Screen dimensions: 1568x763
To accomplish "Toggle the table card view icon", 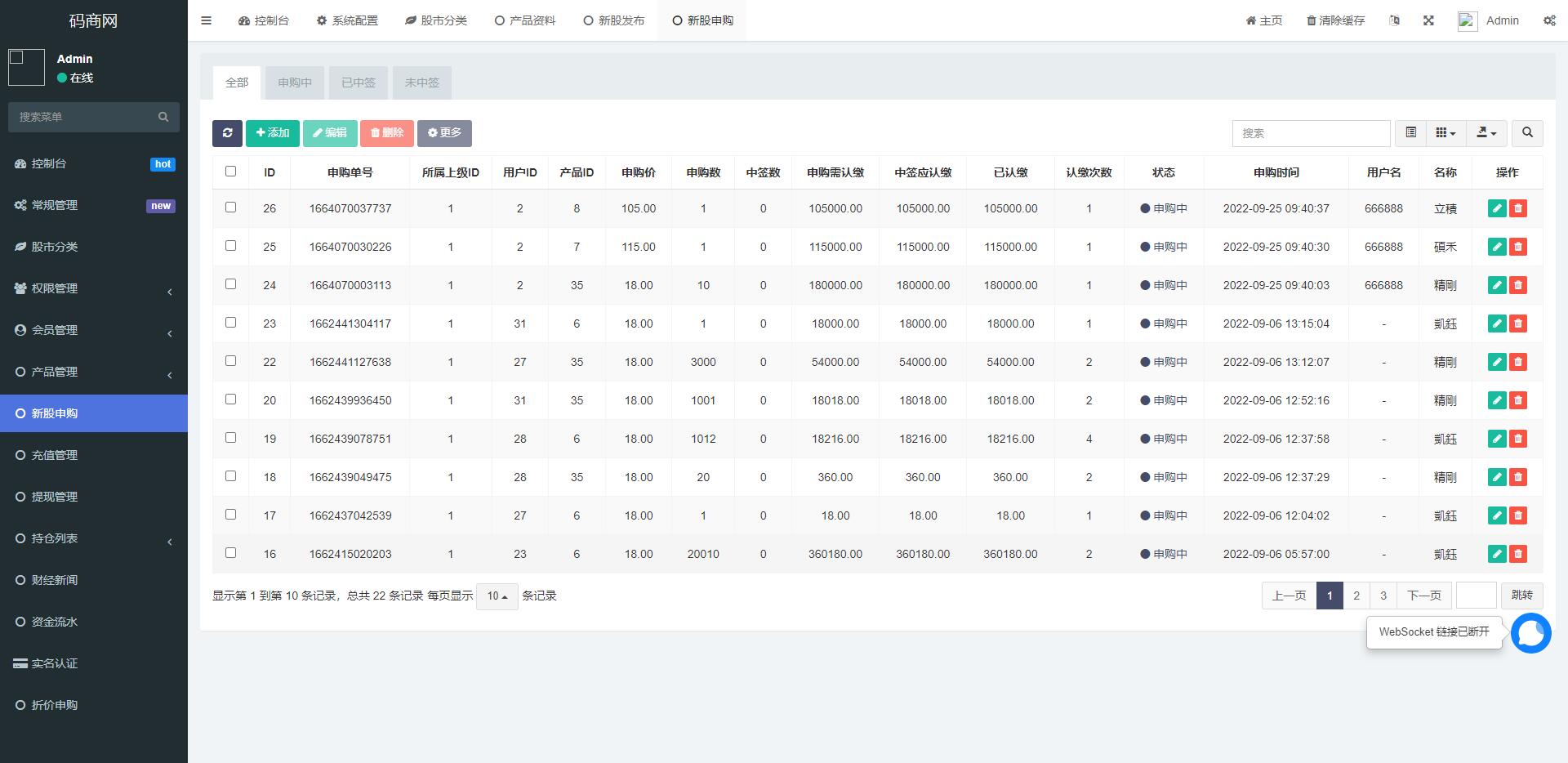I will click(1410, 133).
